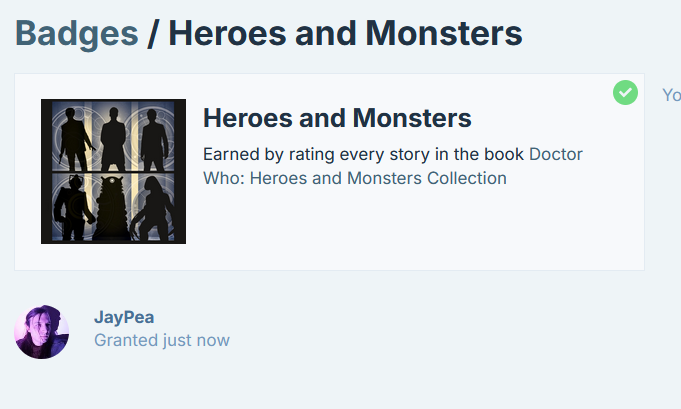Screen dimensions: 681x409
Task: Click the crouching monster silhouette in the badge
Action: pyautogui.click(x=152, y=208)
